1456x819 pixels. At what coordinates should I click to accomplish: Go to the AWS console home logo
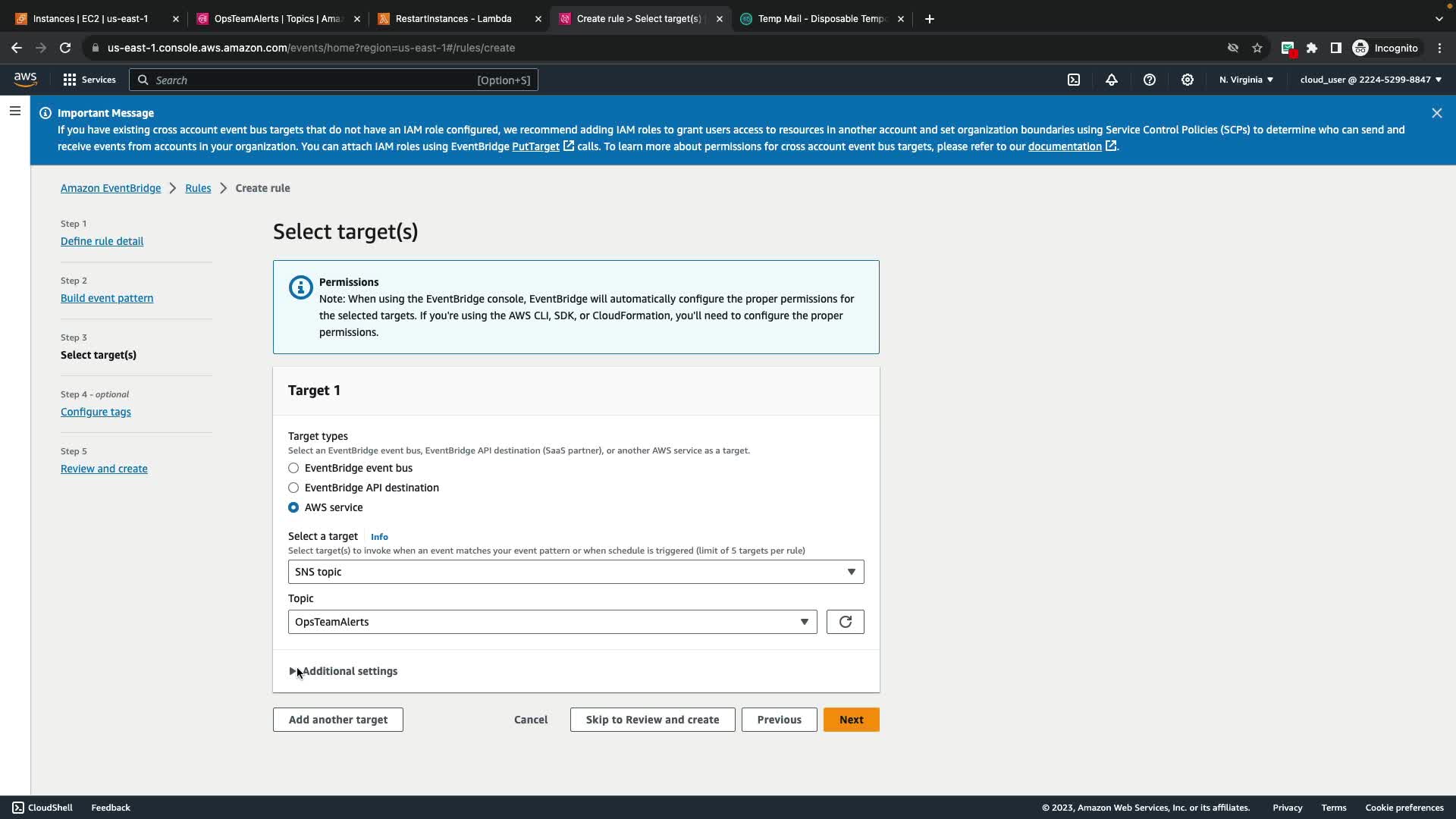[25, 80]
